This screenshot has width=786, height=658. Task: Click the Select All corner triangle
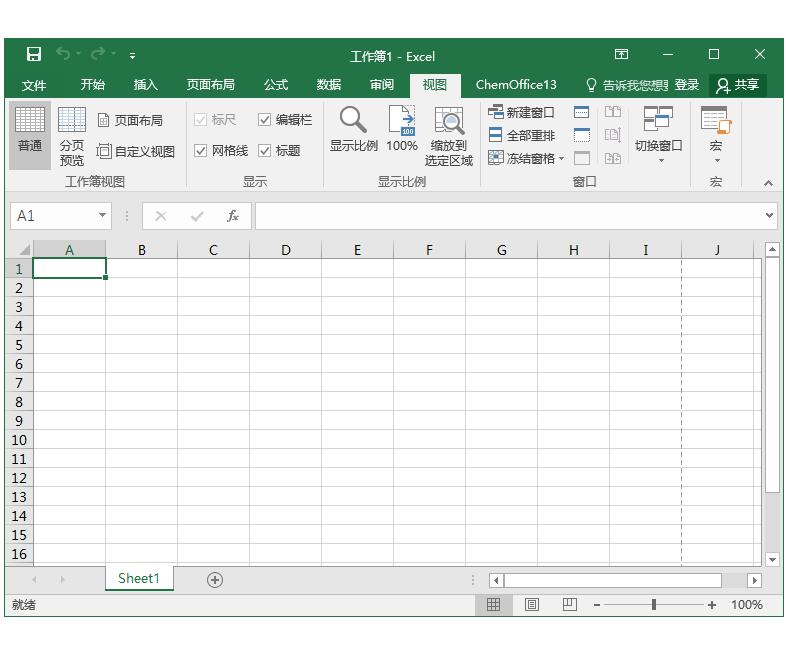tap(24, 249)
